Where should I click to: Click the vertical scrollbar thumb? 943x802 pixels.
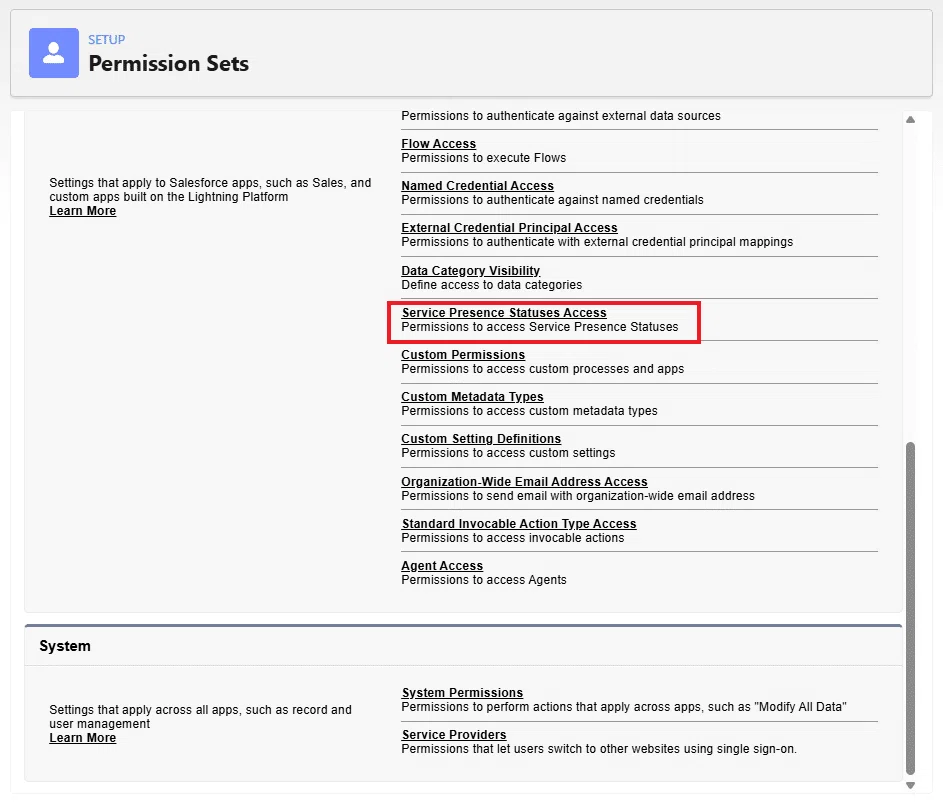coord(911,608)
